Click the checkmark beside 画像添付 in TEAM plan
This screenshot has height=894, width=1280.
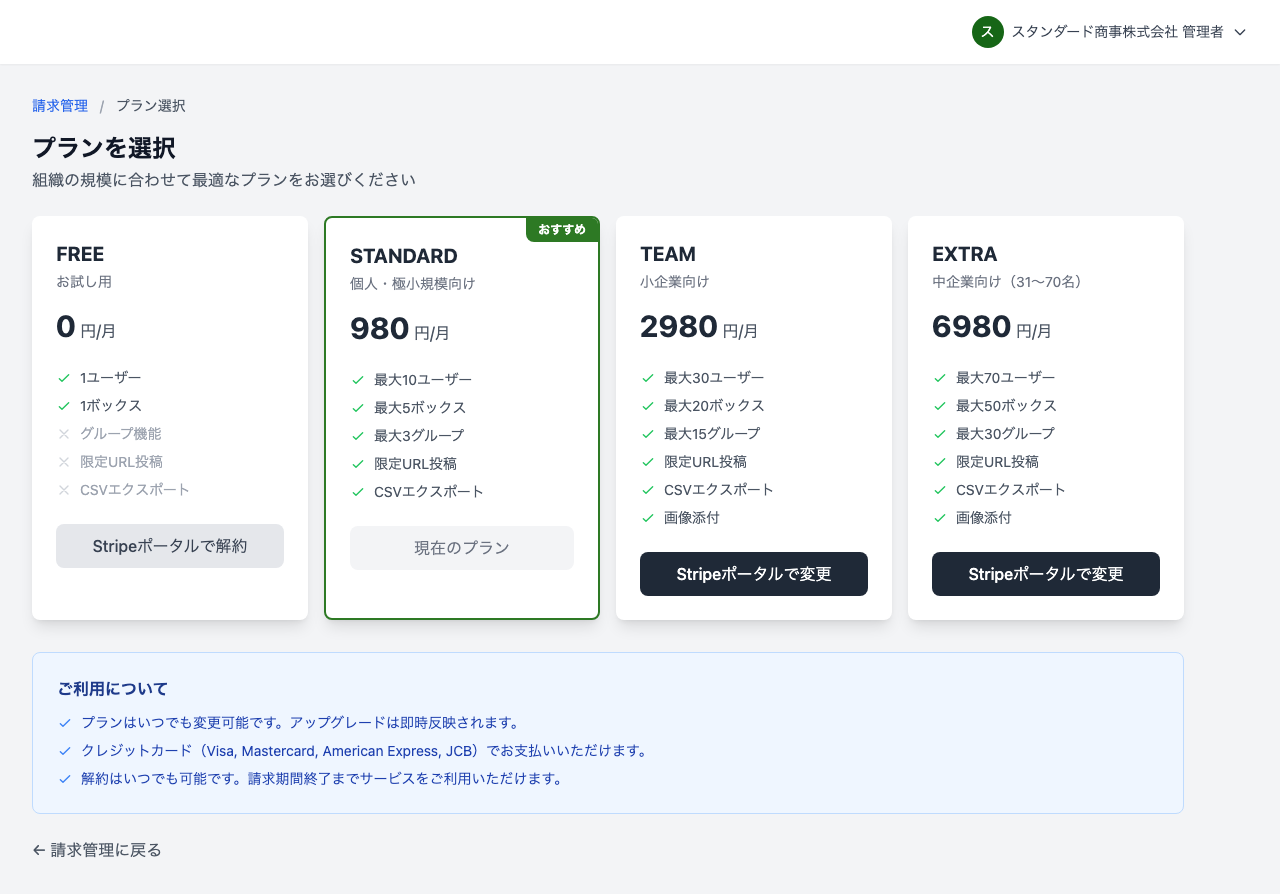pos(649,518)
